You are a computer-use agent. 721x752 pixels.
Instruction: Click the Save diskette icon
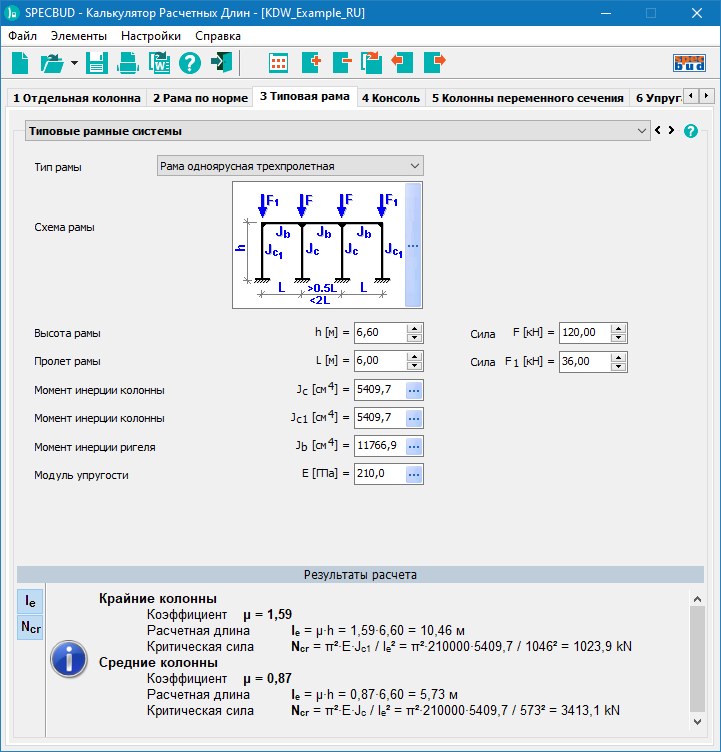(97, 63)
